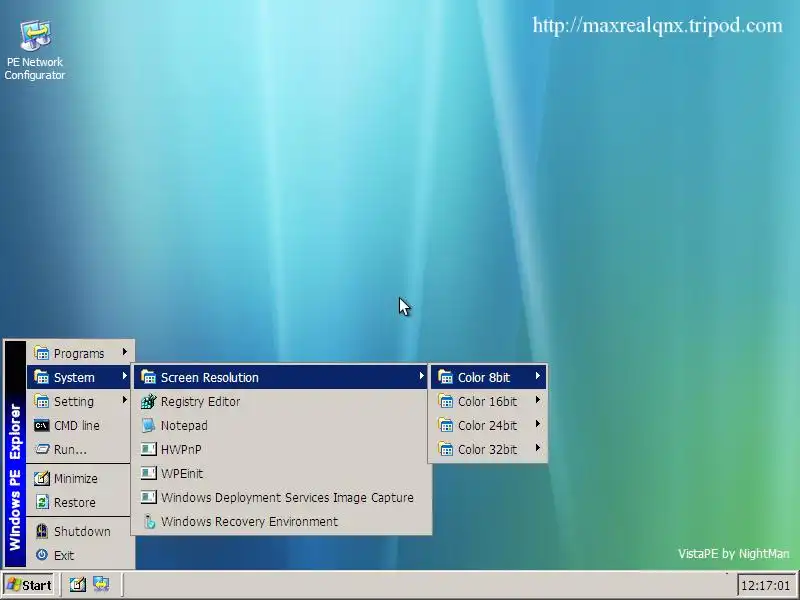Open the Programs menu entry

(80, 353)
